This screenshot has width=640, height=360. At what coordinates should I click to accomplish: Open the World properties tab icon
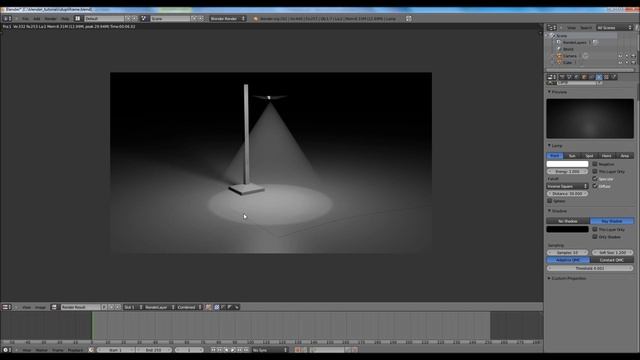(576, 77)
